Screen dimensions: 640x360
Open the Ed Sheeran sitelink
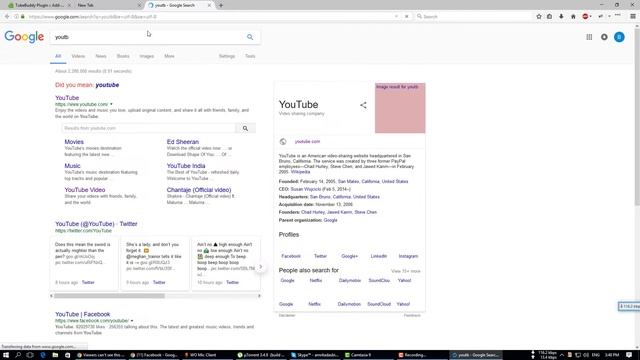tap(182, 142)
